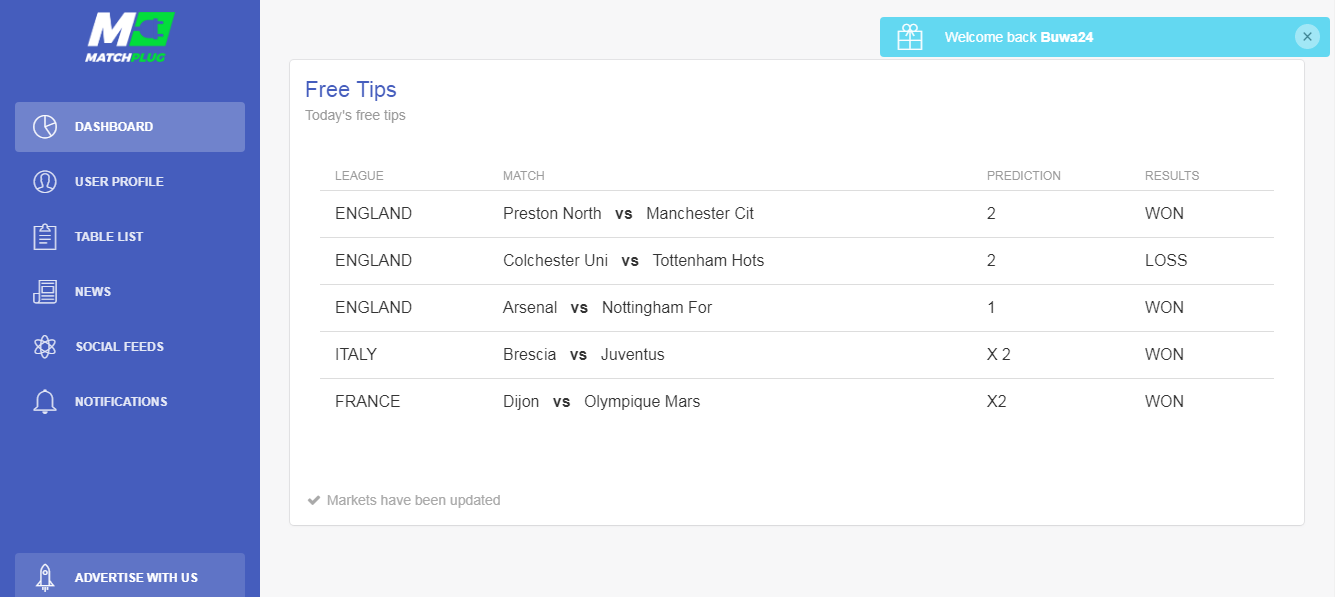Select the Brescia vs Juventus match row

797,355
